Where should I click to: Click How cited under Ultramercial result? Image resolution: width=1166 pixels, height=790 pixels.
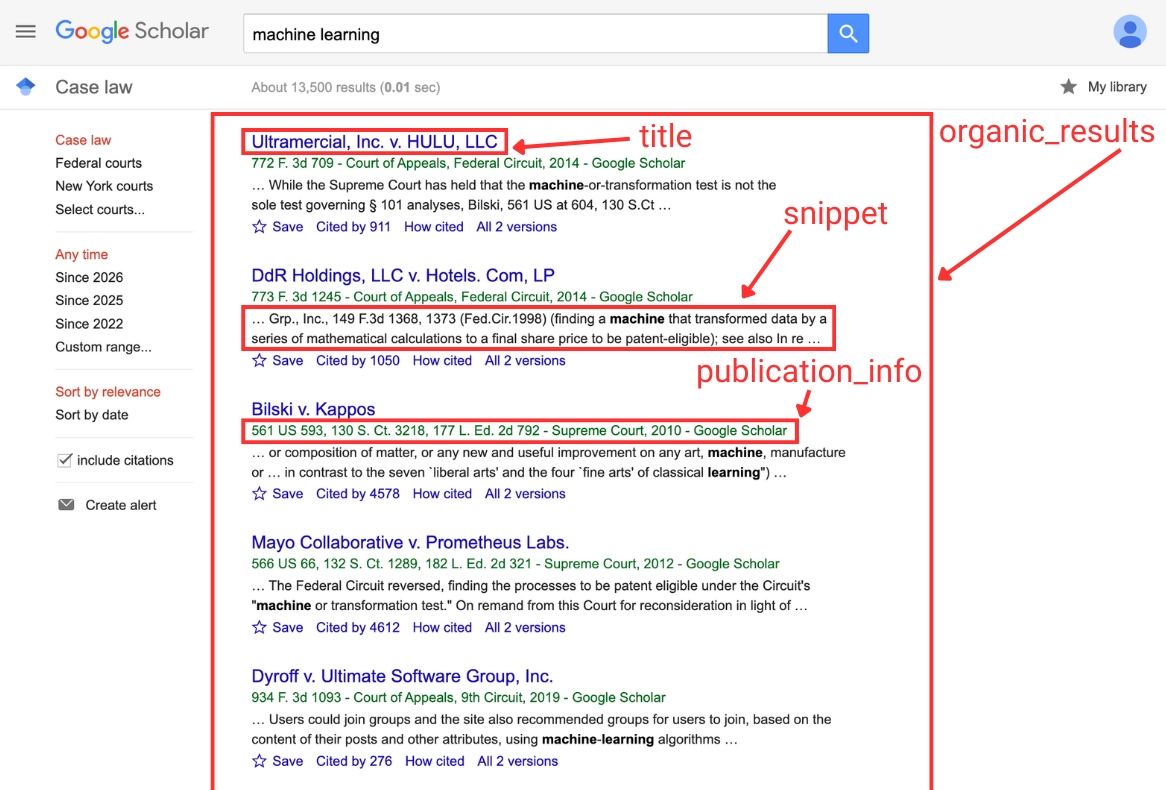tap(434, 227)
